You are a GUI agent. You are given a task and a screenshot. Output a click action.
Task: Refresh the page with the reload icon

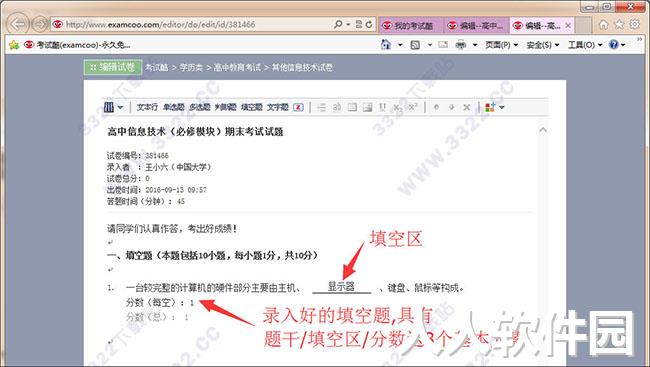[369, 24]
